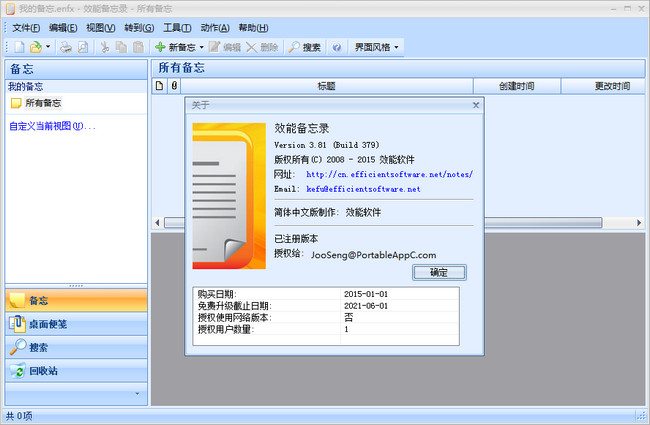Click the app icon in the title bar
650x425 pixels.
click(x=10, y=9)
